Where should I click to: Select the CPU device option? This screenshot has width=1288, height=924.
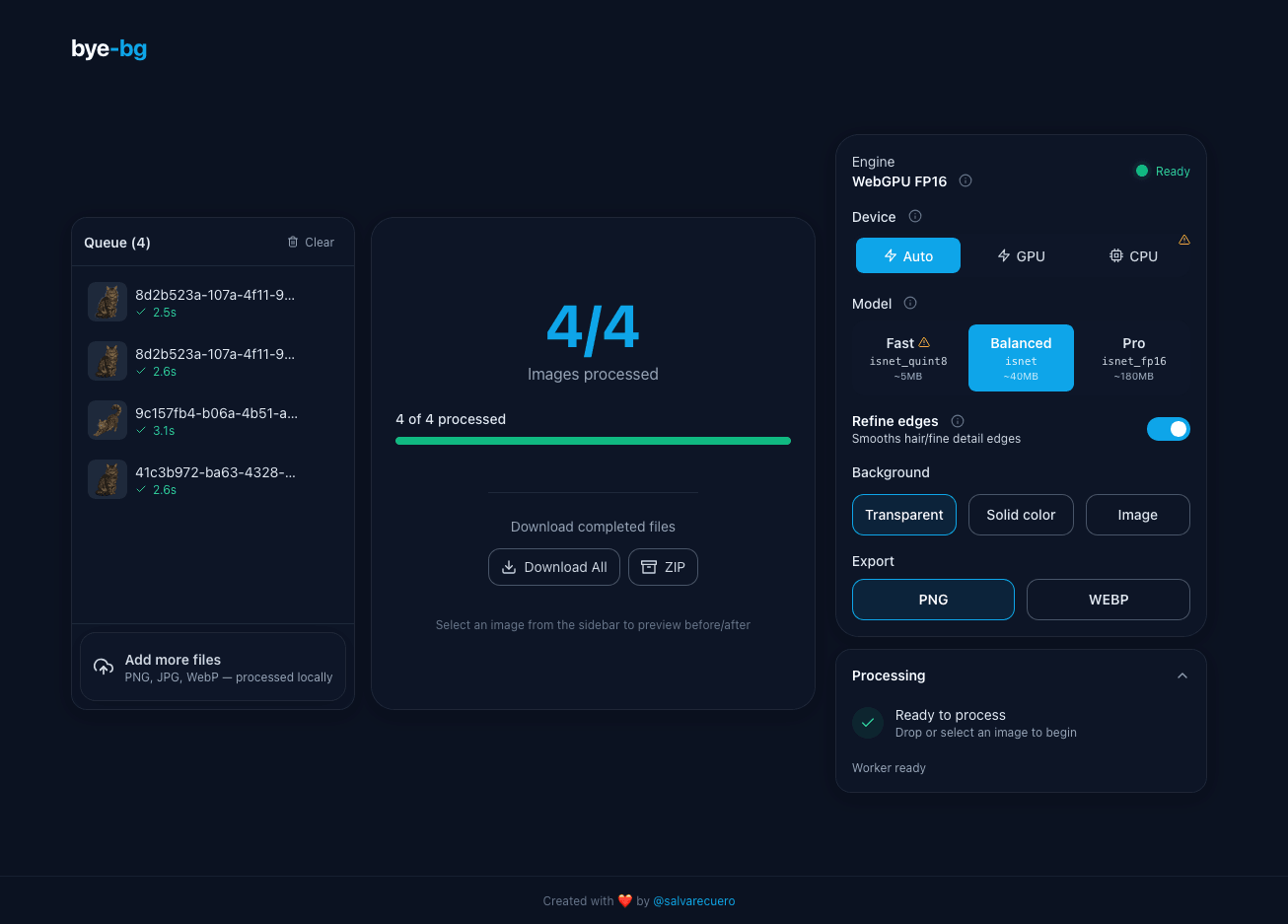coord(1133,255)
